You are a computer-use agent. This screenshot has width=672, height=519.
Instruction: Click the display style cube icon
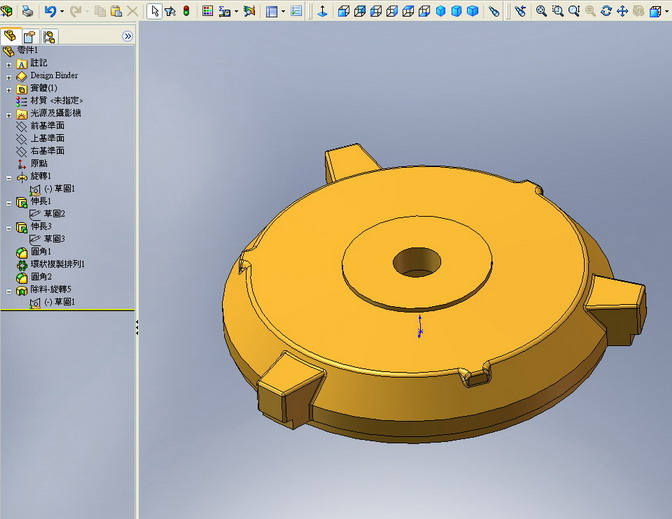(654, 11)
